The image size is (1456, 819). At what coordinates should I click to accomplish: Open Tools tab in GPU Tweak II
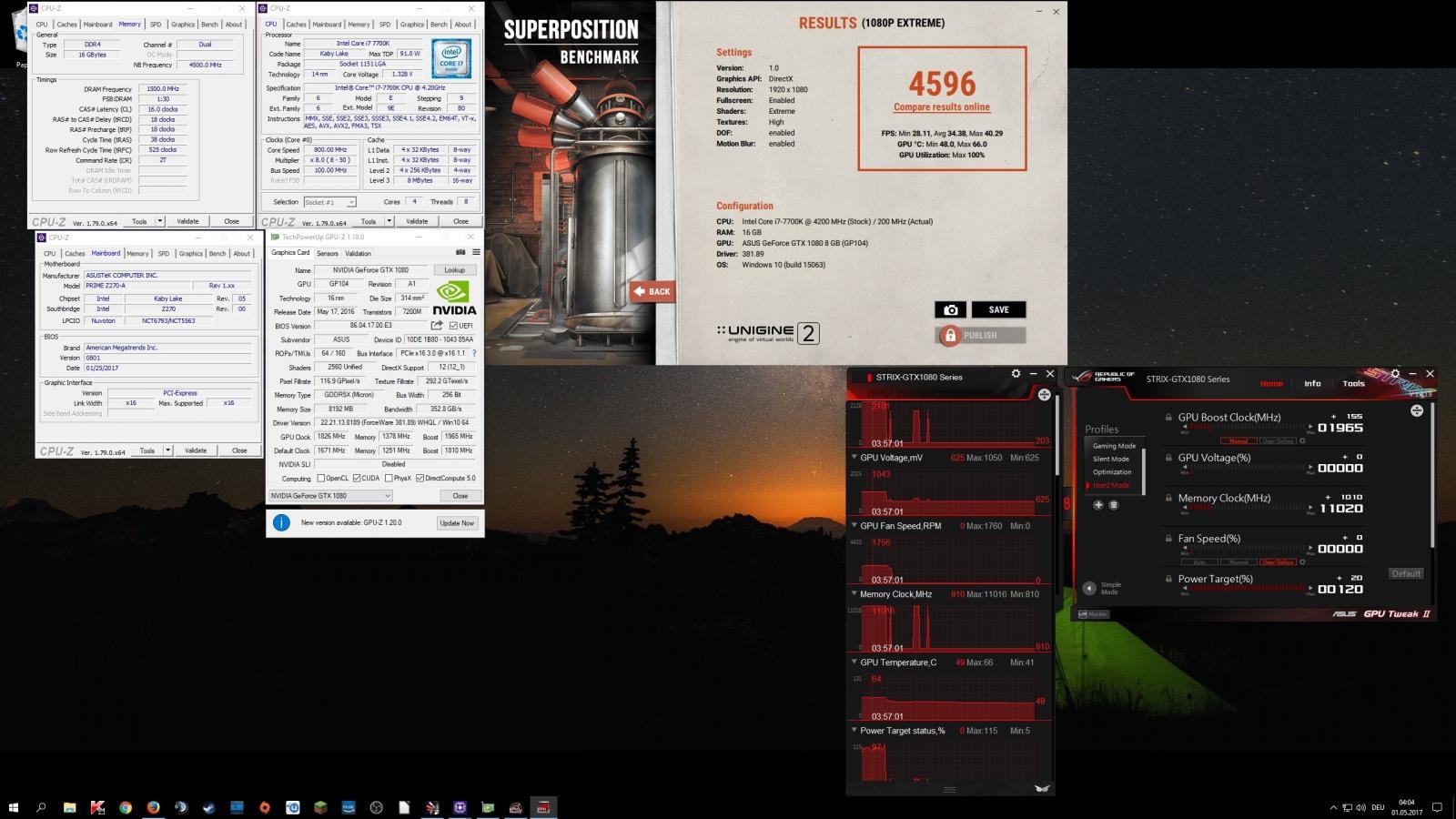[x=1354, y=383]
